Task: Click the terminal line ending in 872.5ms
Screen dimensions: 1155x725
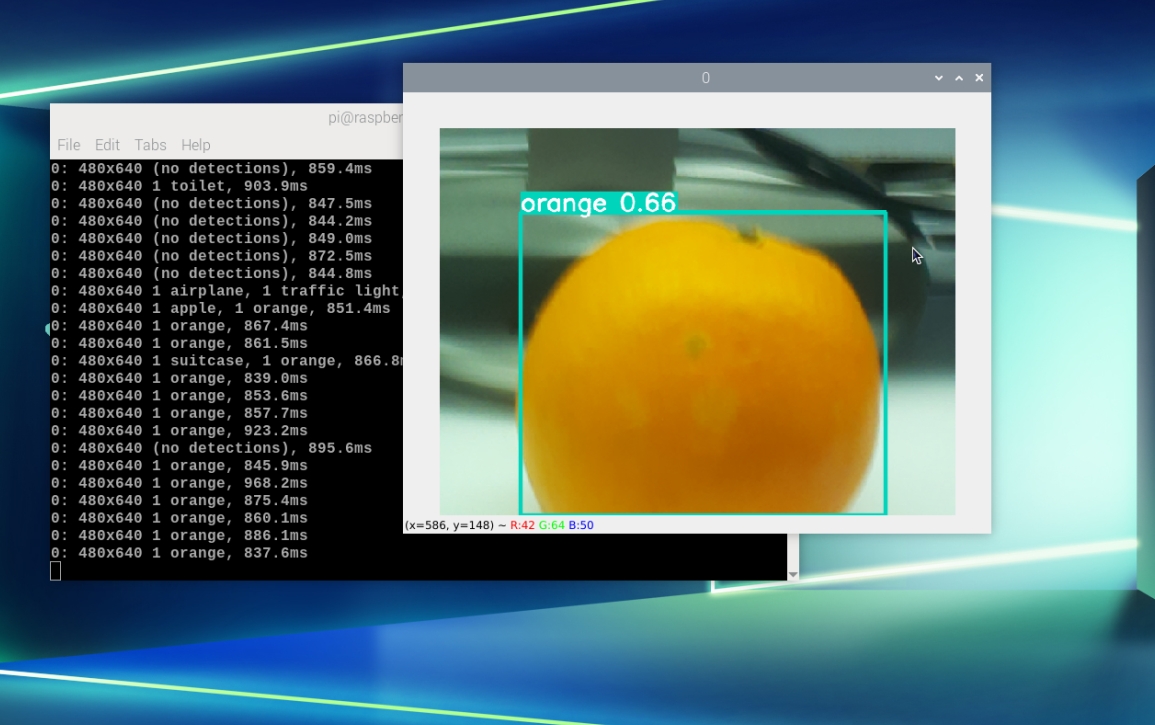Action: coord(211,256)
